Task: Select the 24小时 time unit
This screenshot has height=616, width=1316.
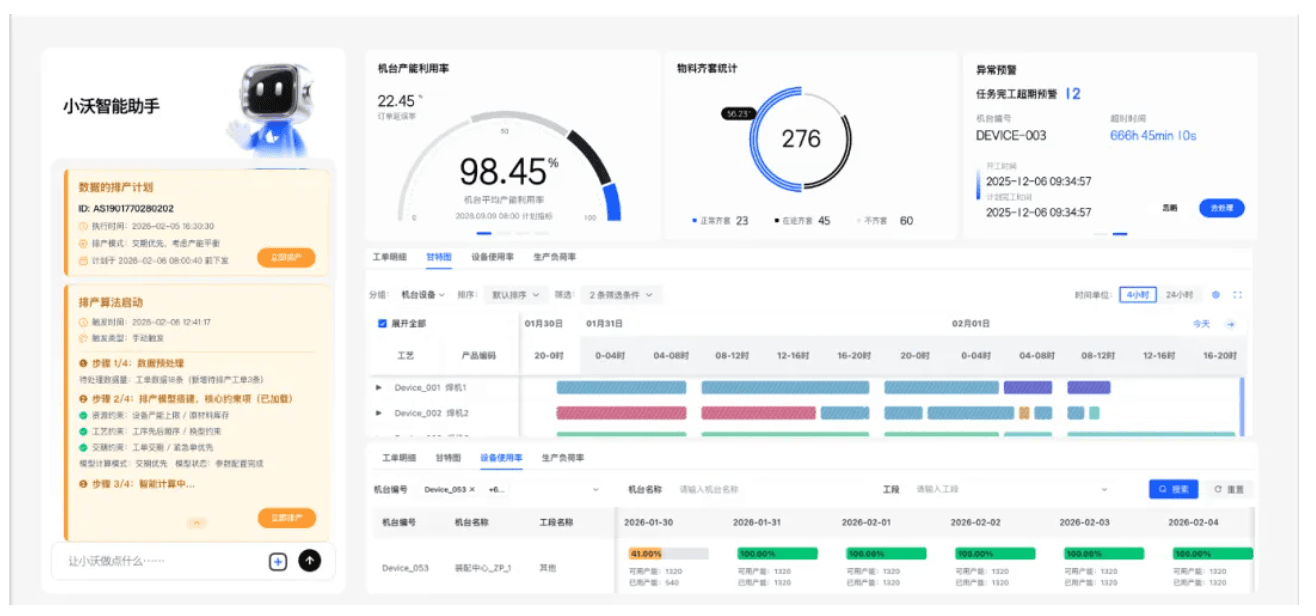Action: click(x=1179, y=295)
